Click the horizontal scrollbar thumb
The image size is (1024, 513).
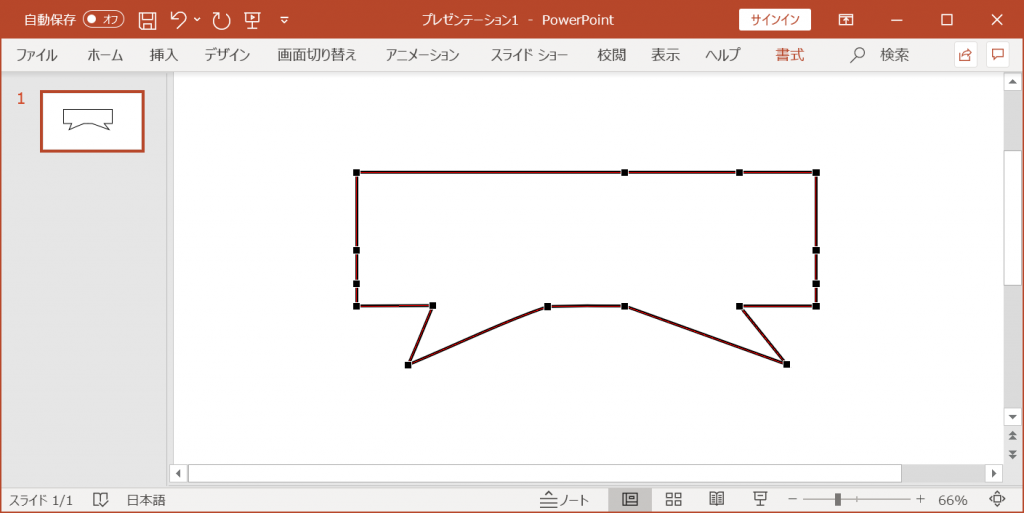(545, 473)
